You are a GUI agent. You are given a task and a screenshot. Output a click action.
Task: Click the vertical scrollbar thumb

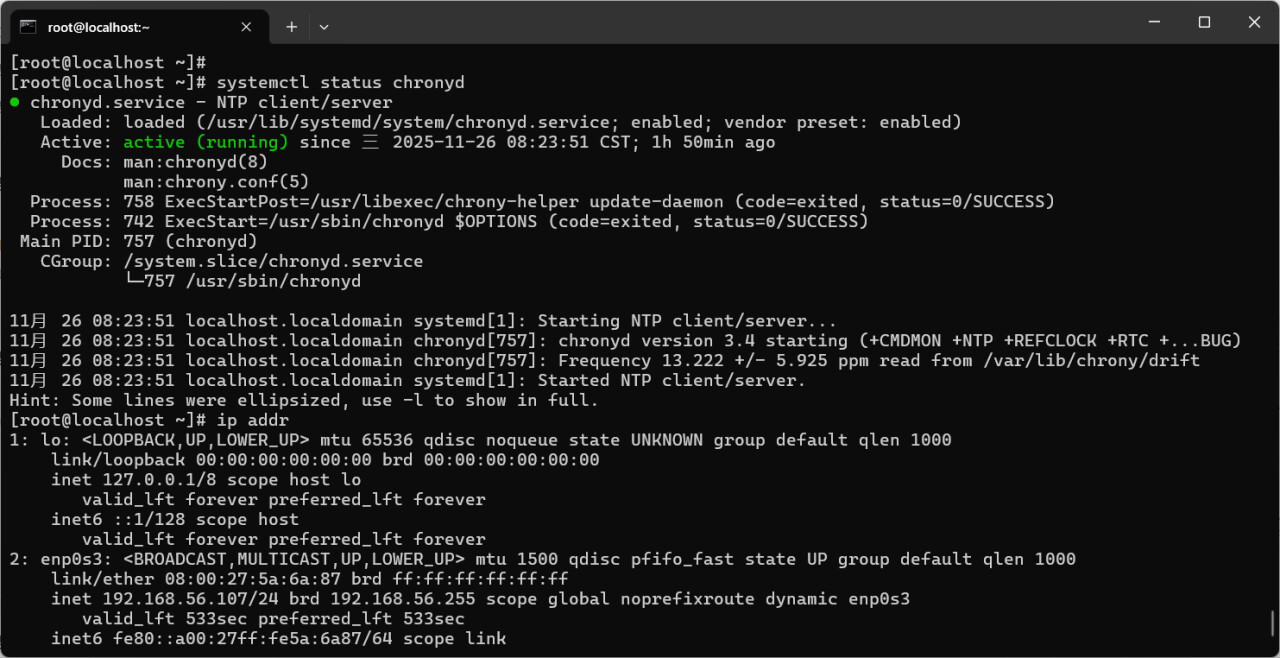[1272, 621]
